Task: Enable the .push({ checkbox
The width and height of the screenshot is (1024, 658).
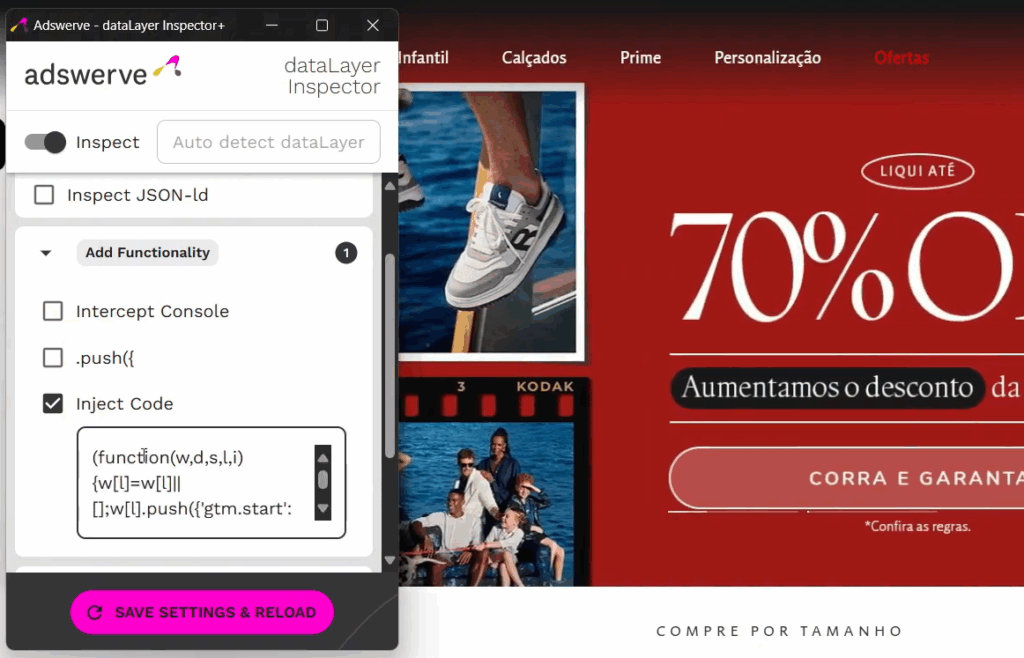Action: point(53,358)
